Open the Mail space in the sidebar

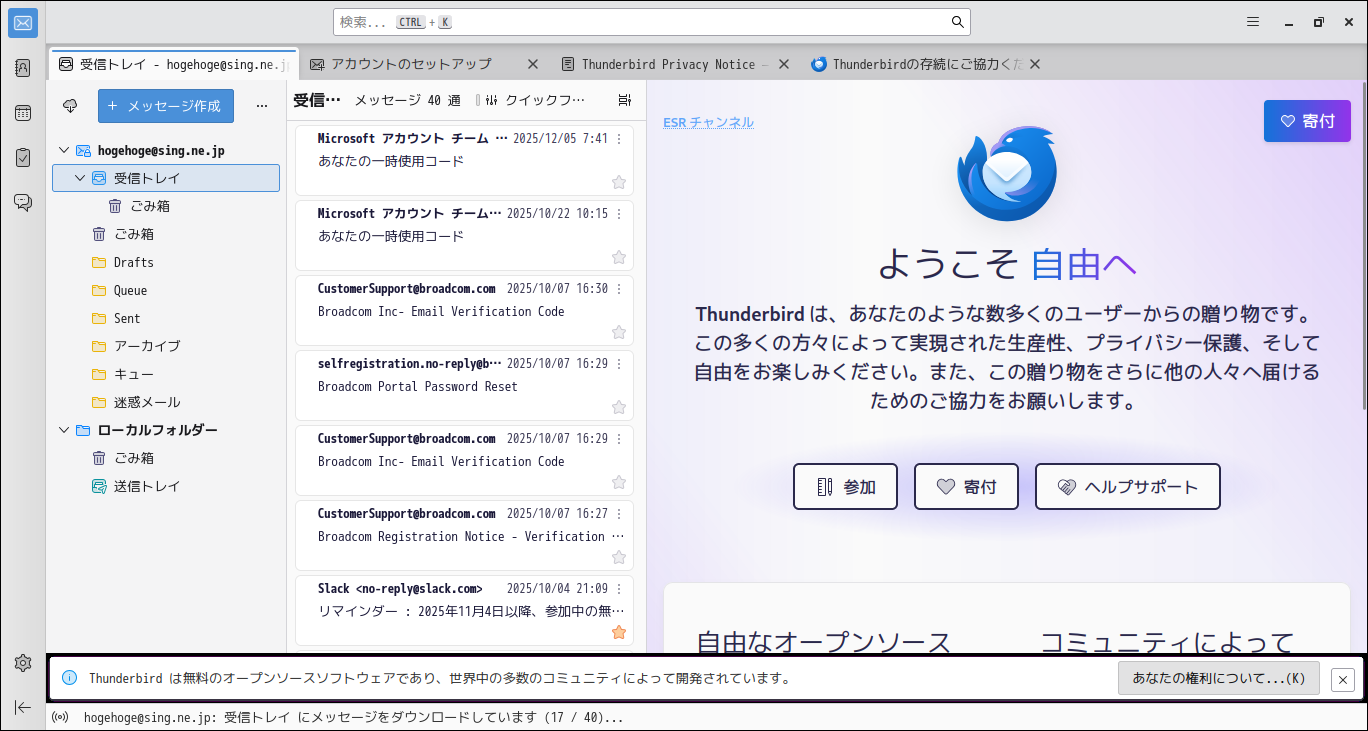tap(23, 23)
